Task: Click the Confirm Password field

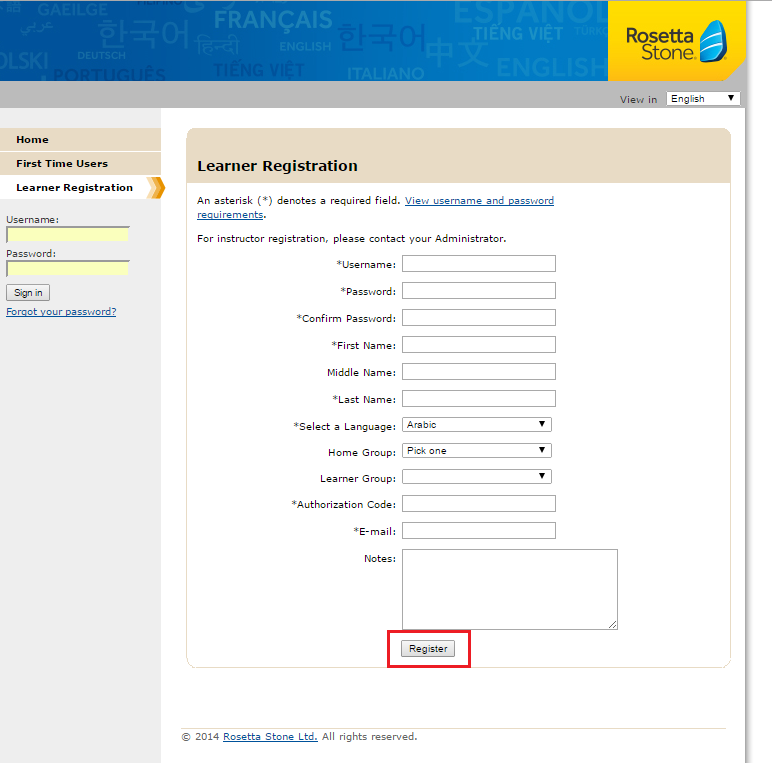Action: [478, 318]
